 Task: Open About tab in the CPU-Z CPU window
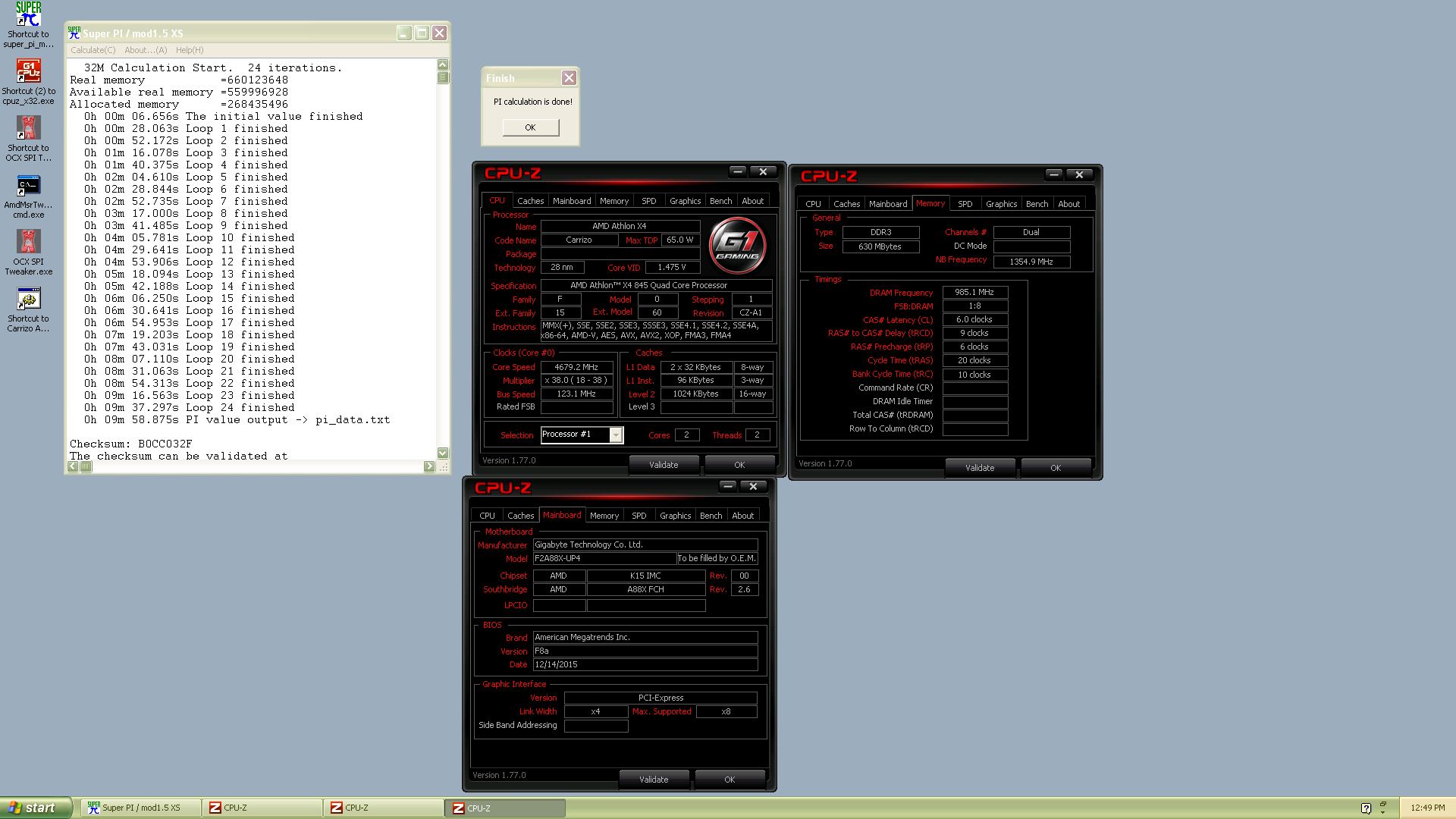click(x=753, y=201)
